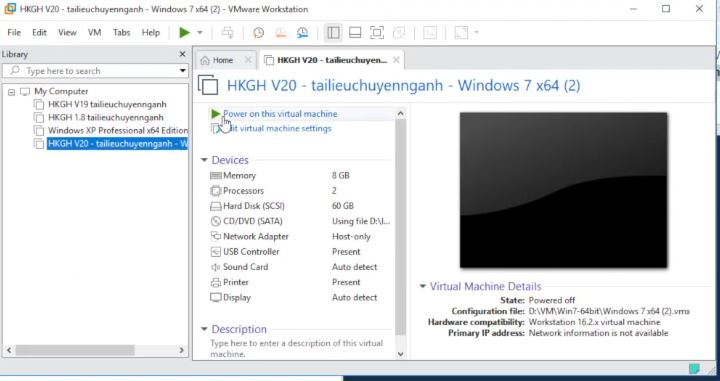Click the Memory device row
The image size is (720, 381).
point(300,175)
